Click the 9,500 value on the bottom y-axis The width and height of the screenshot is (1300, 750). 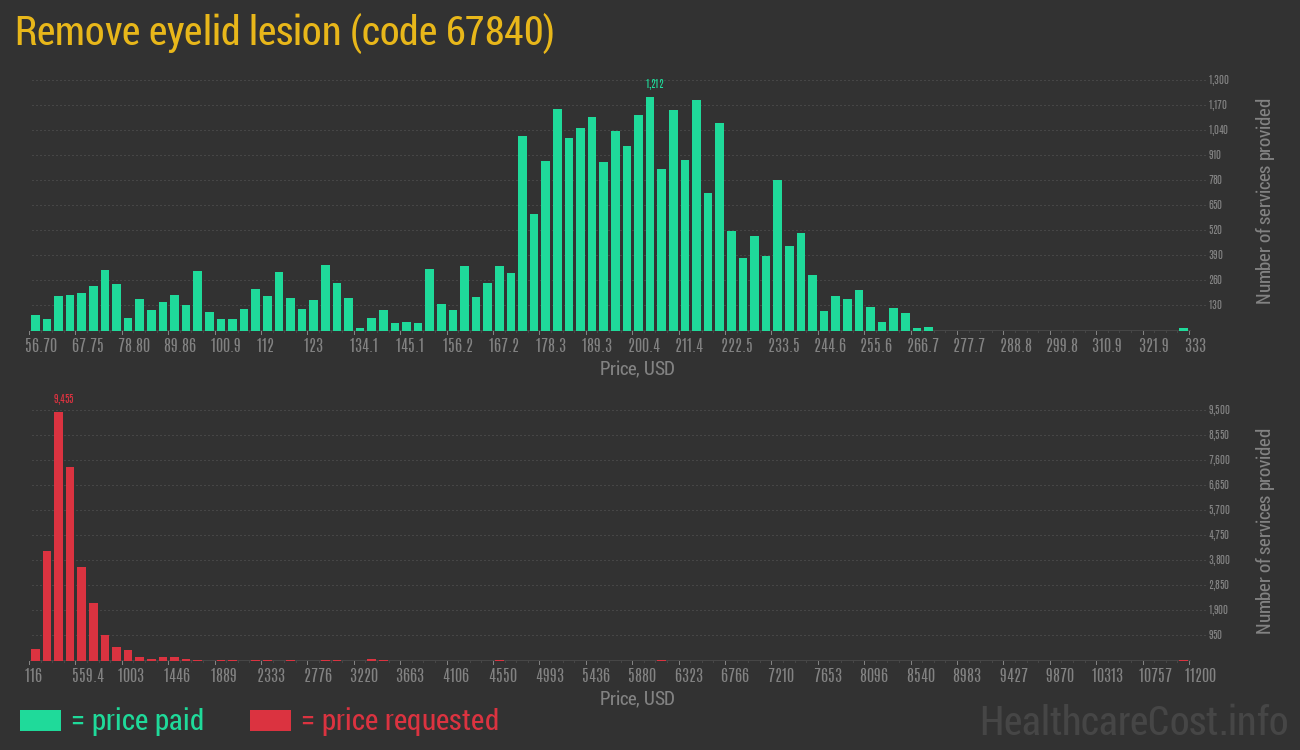coord(1218,410)
